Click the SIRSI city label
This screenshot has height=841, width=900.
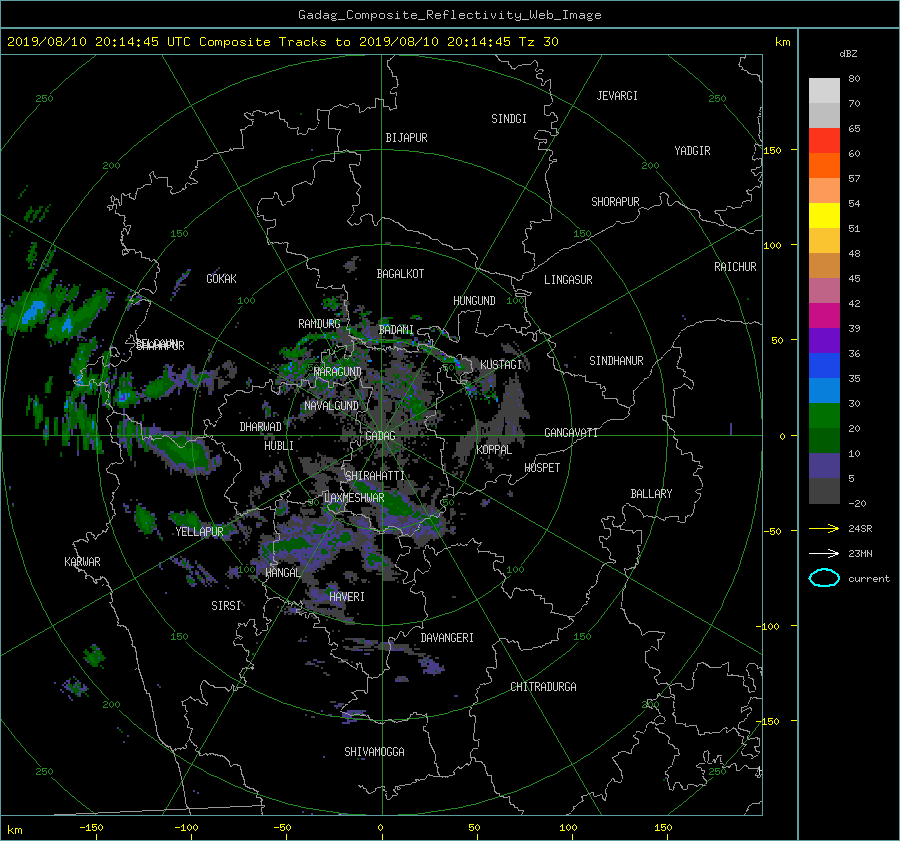[x=226, y=606]
